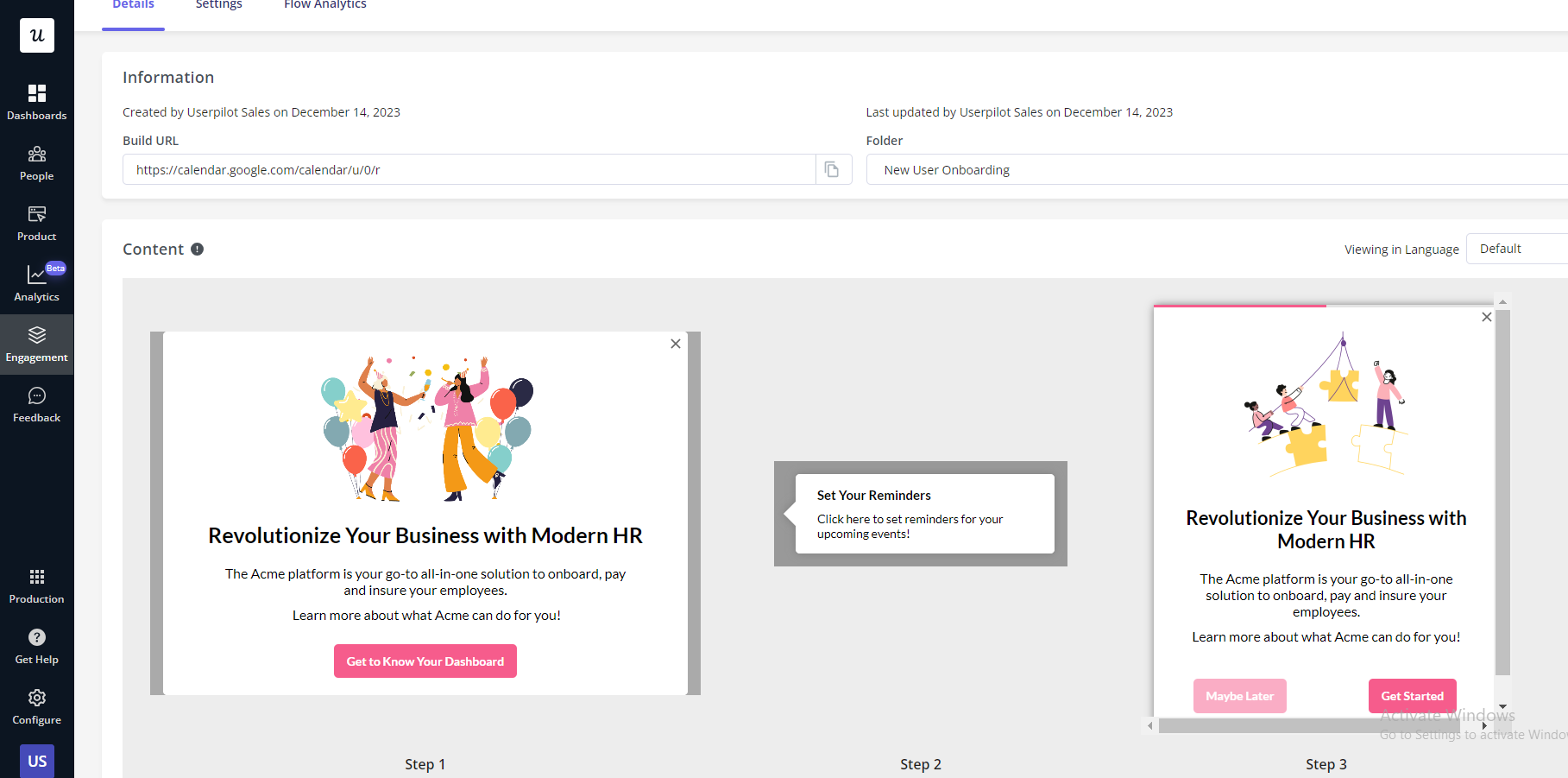The image size is (1568, 778).
Task: Open the Dashboards sidebar icon
Action: point(36,102)
